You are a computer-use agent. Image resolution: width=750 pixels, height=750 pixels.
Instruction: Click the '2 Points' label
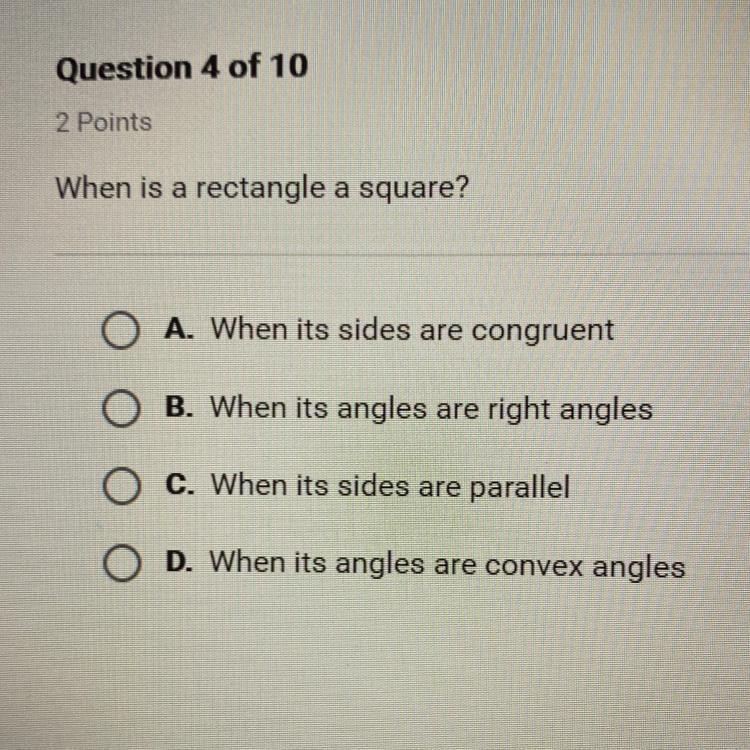point(104,123)
